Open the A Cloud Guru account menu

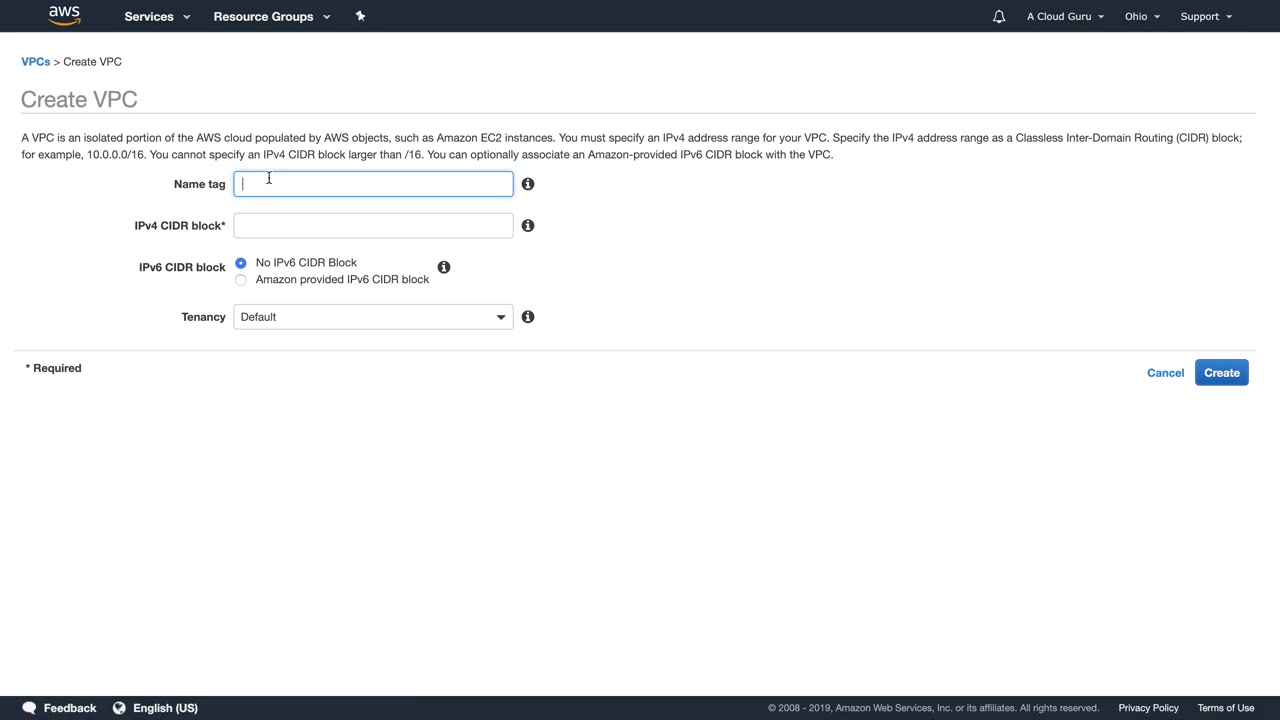1065,17
